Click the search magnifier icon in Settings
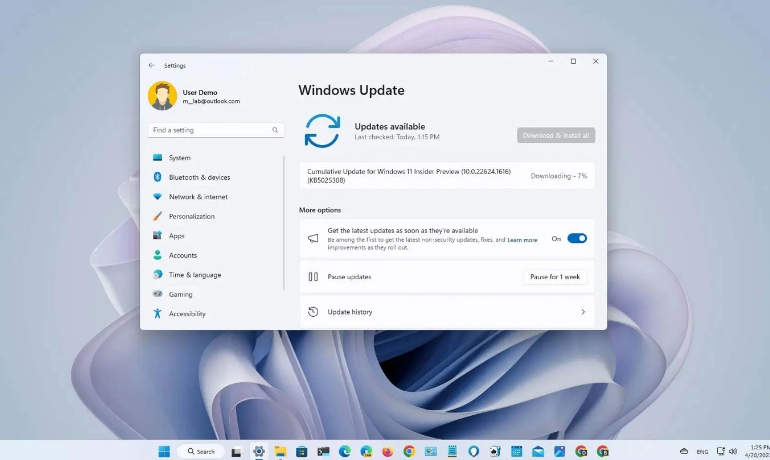This screenshot has width=770, height=460. 275,130
